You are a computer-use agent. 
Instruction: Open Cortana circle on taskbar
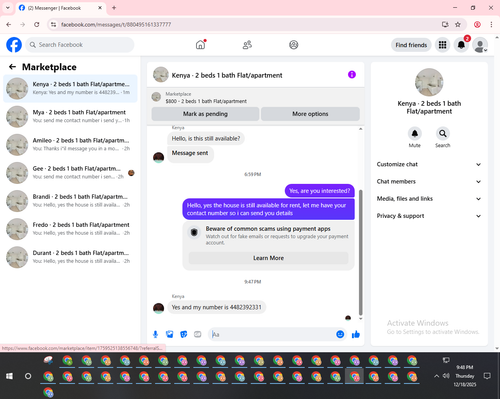tap(28, 376)
